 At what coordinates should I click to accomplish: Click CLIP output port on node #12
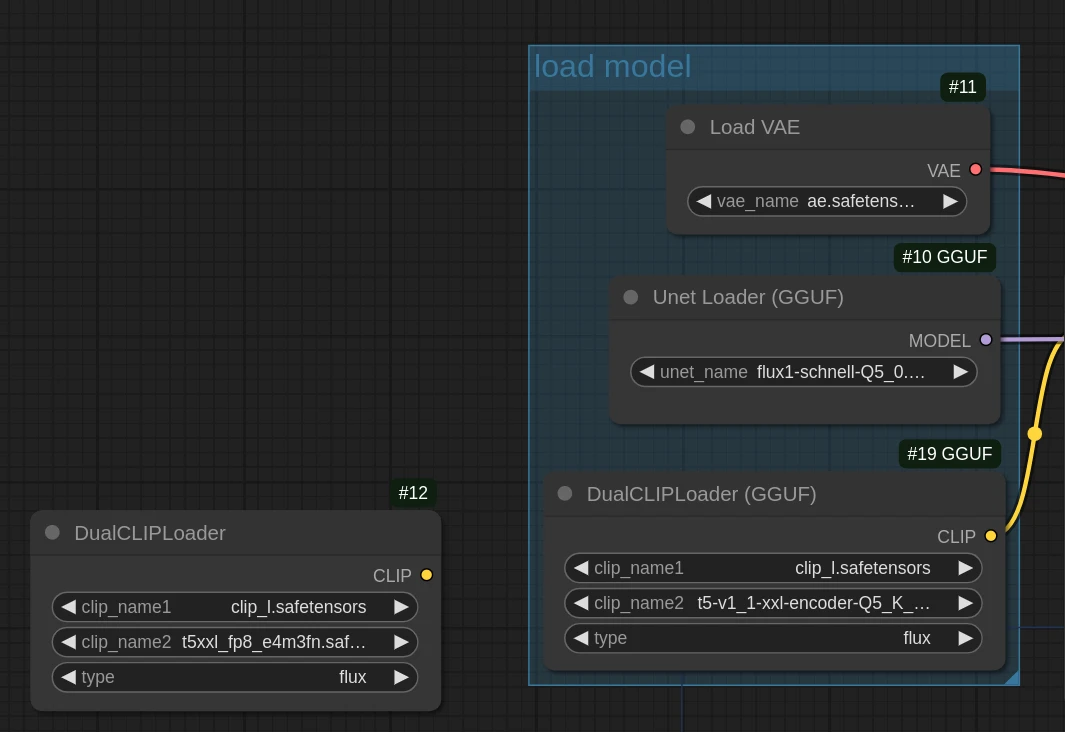[427, 575]
